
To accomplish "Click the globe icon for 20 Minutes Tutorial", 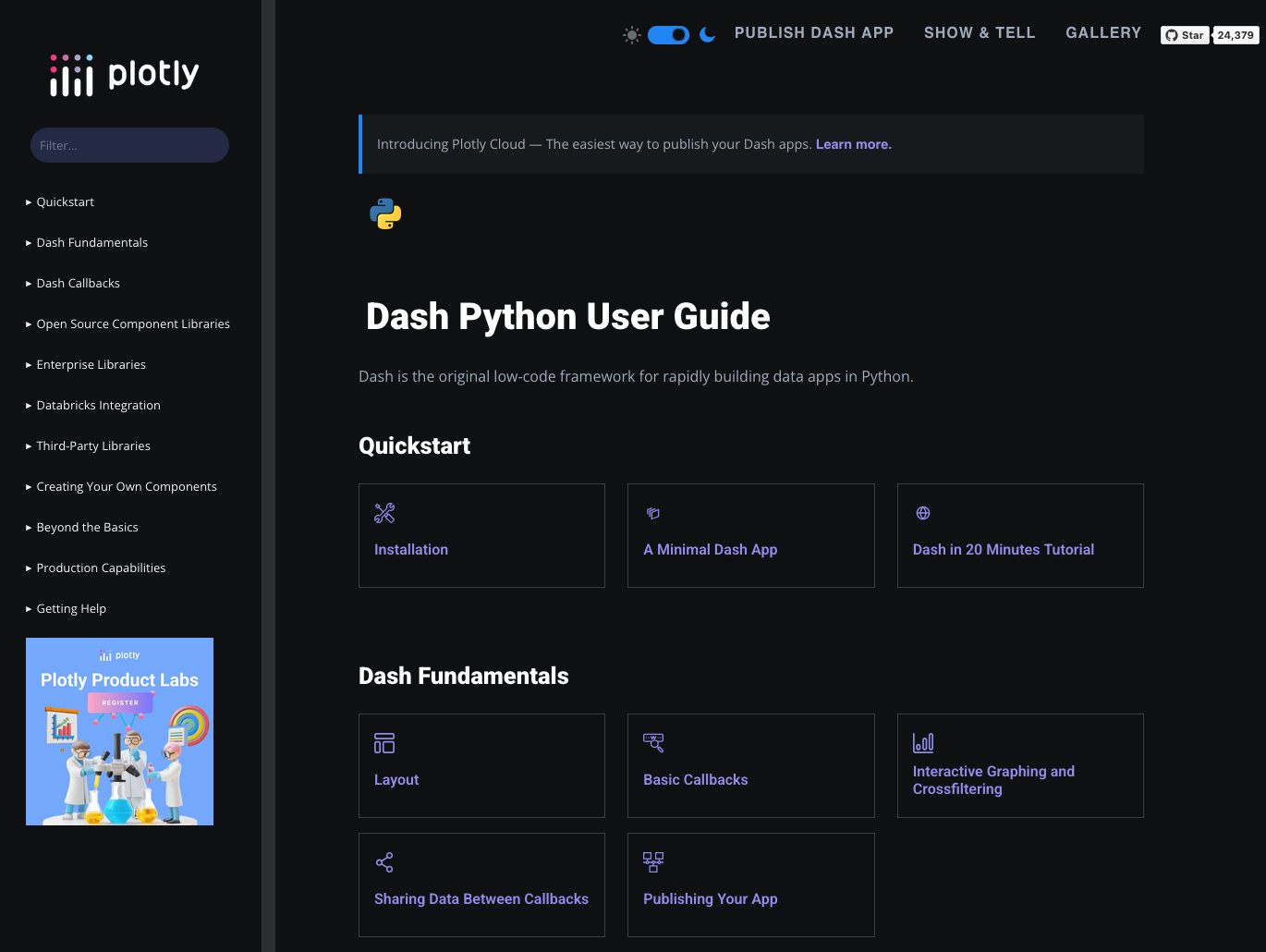I will pyautogui.click(x=922, y=513).
